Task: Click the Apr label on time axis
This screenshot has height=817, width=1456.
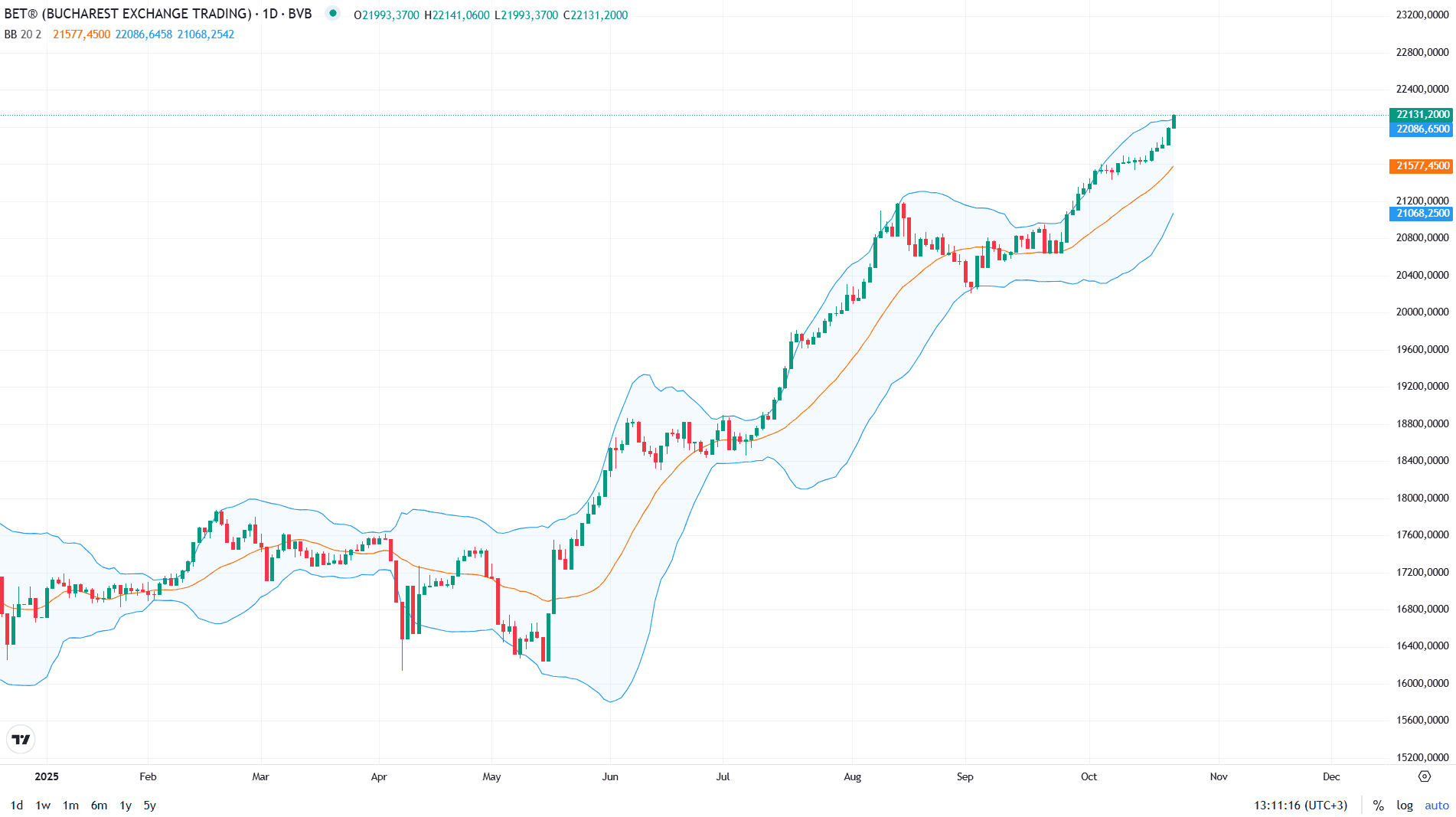Action: tap(379, 776)
